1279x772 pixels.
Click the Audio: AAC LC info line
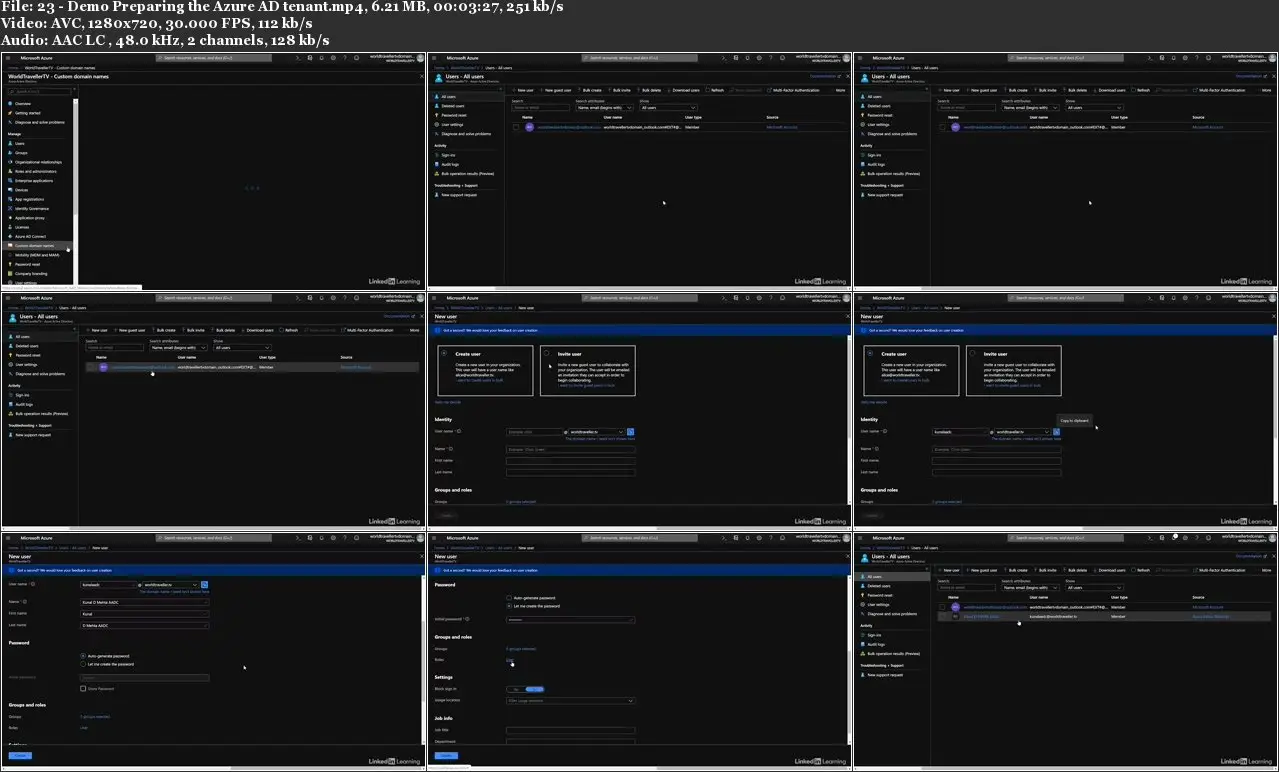click(165, 40)
